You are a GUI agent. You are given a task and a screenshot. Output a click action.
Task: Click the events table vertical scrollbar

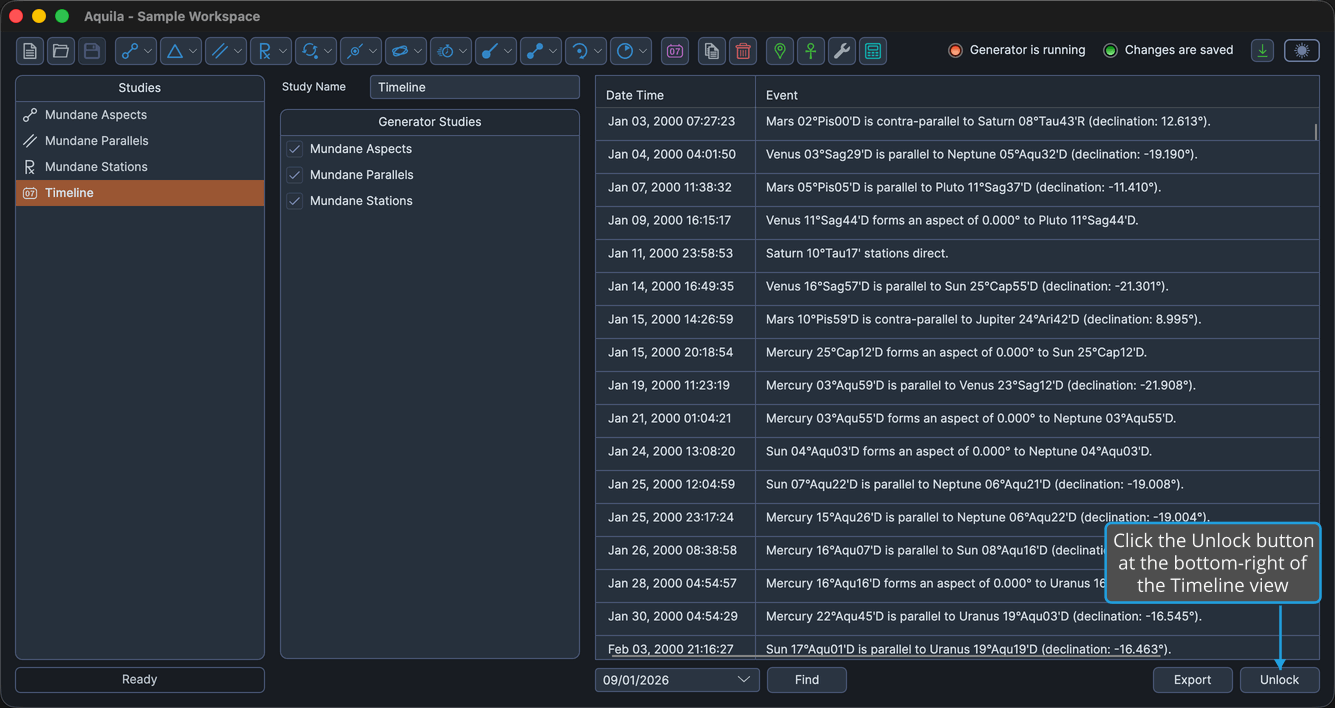pos(1315,132)
